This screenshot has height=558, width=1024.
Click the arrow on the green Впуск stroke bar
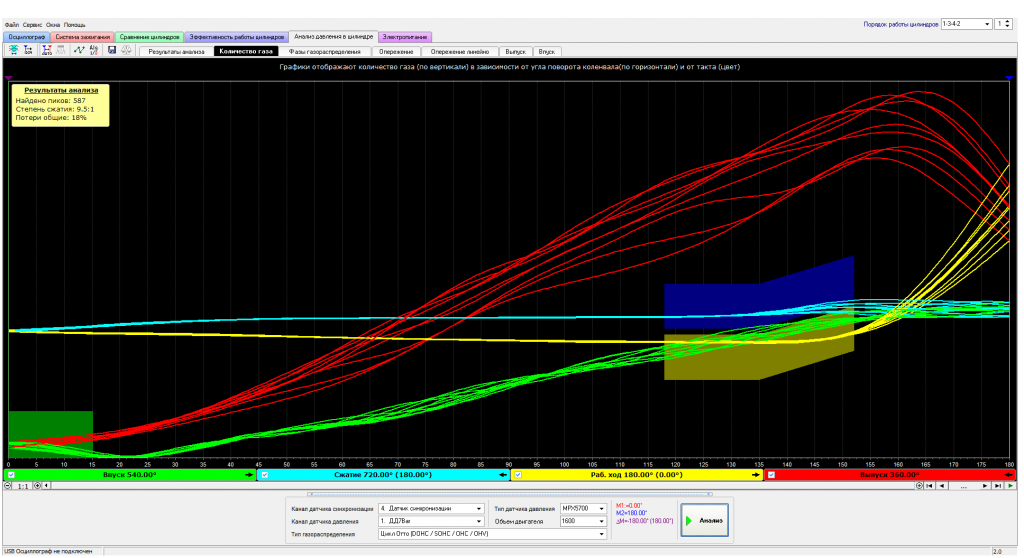click(249, 475)
